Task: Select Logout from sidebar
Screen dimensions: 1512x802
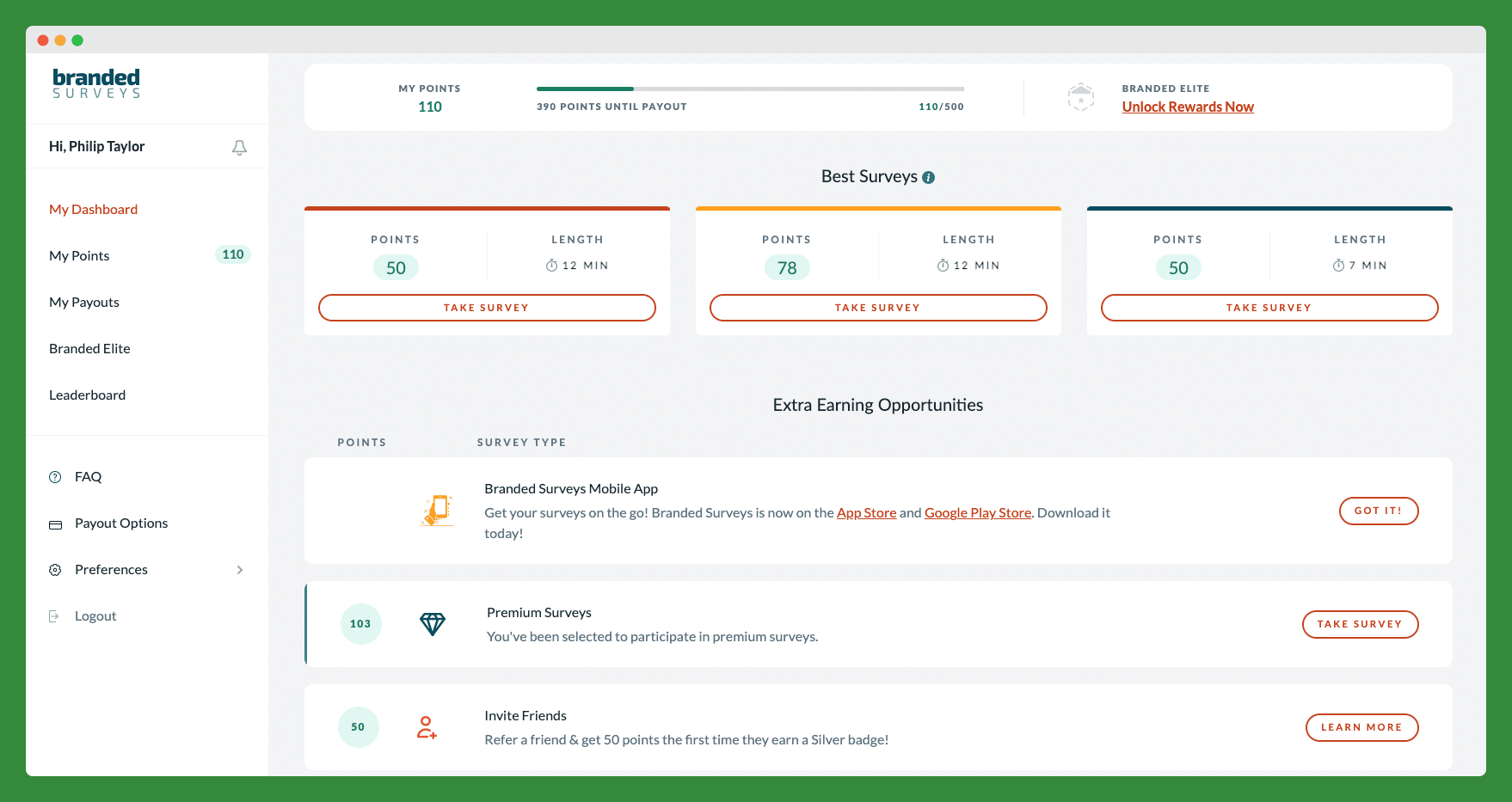Action: (x=95, y=616)
